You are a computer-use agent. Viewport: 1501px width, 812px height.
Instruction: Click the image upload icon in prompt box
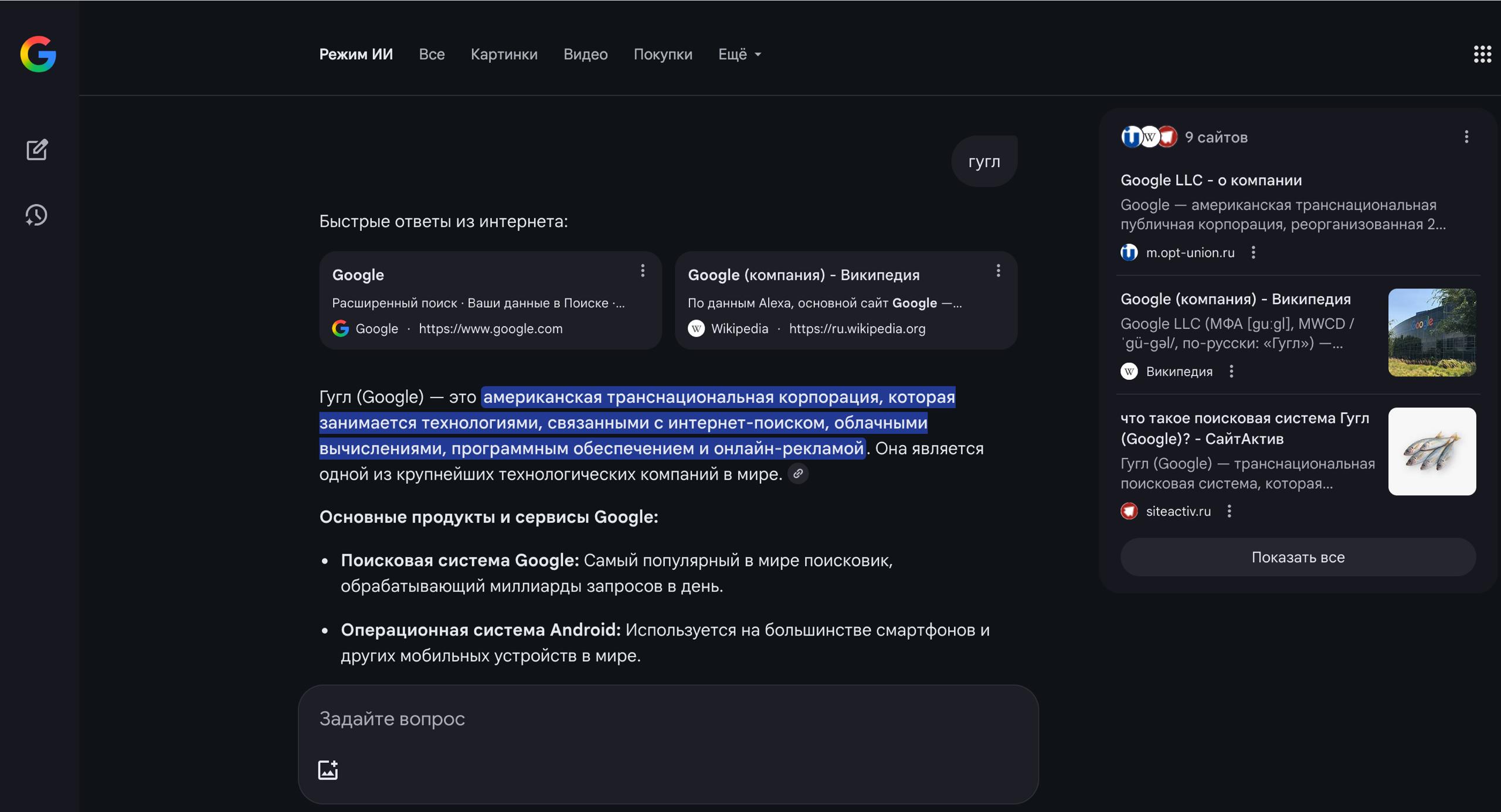(328, 769)
